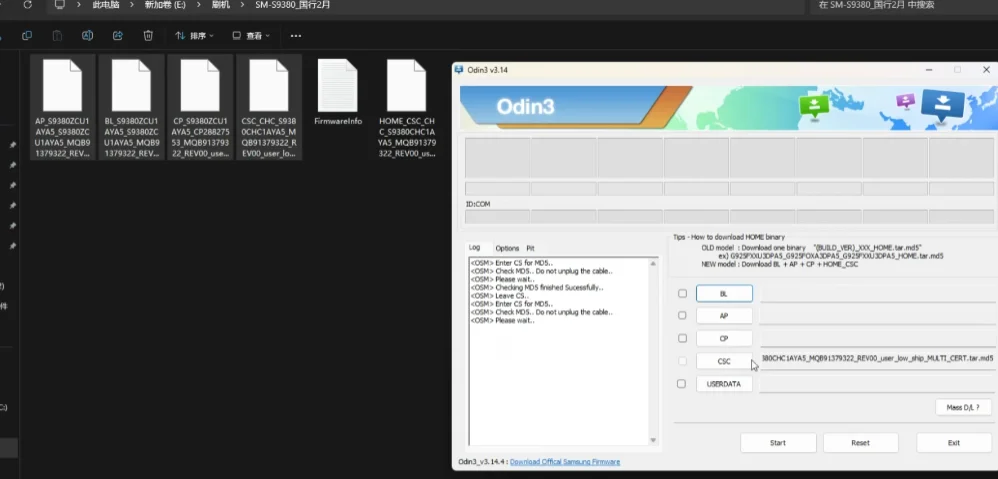Screen dimensions: 998x479
Task: Open Download Offical Samsung Firmware link
Action: point(565,462)
